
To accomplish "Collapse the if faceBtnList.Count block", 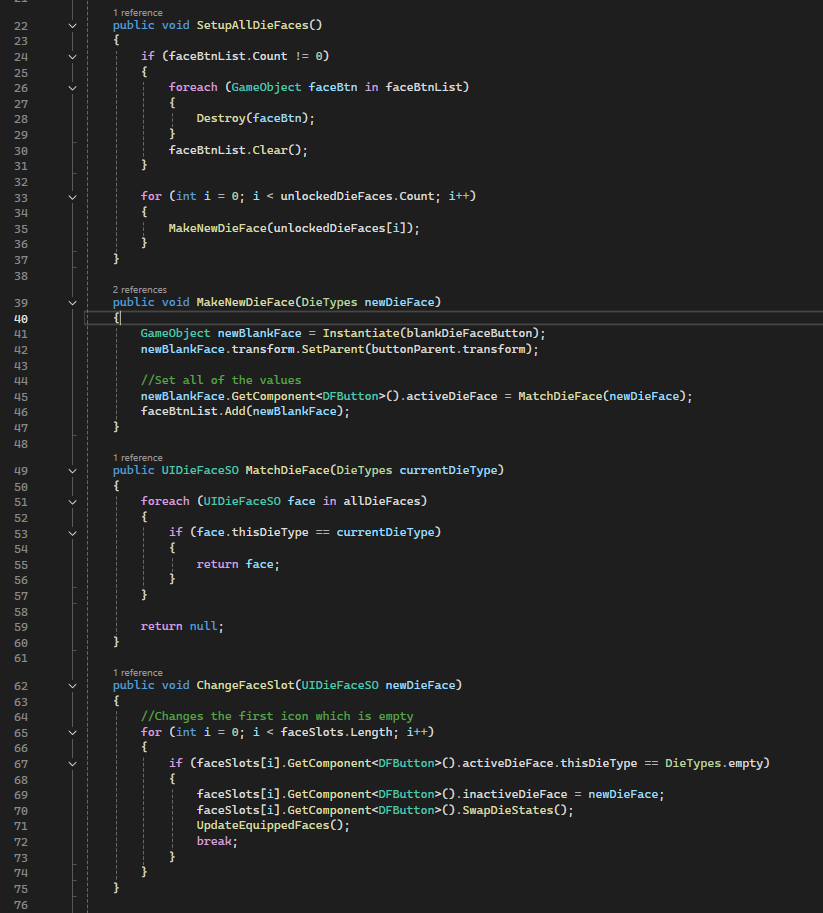I will point(72,57).
